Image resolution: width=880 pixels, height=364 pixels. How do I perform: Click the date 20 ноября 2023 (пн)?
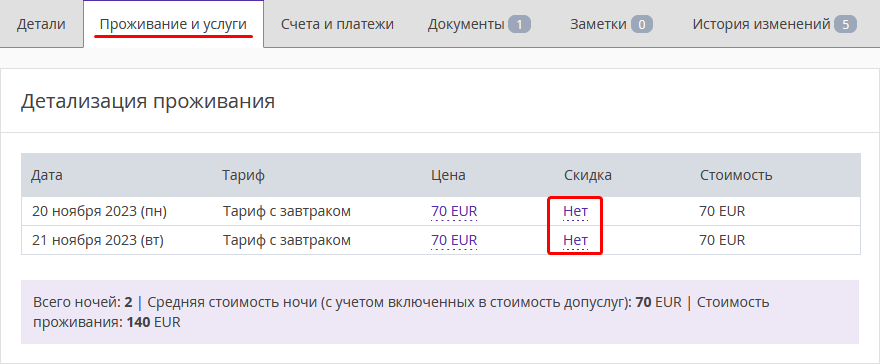(99, 211)
